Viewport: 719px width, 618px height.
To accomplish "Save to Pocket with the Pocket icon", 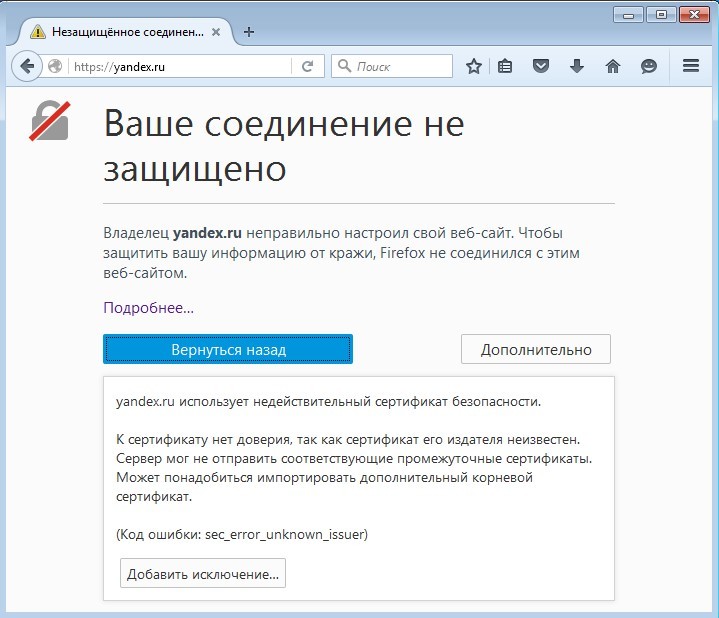I will pos(541,66).
